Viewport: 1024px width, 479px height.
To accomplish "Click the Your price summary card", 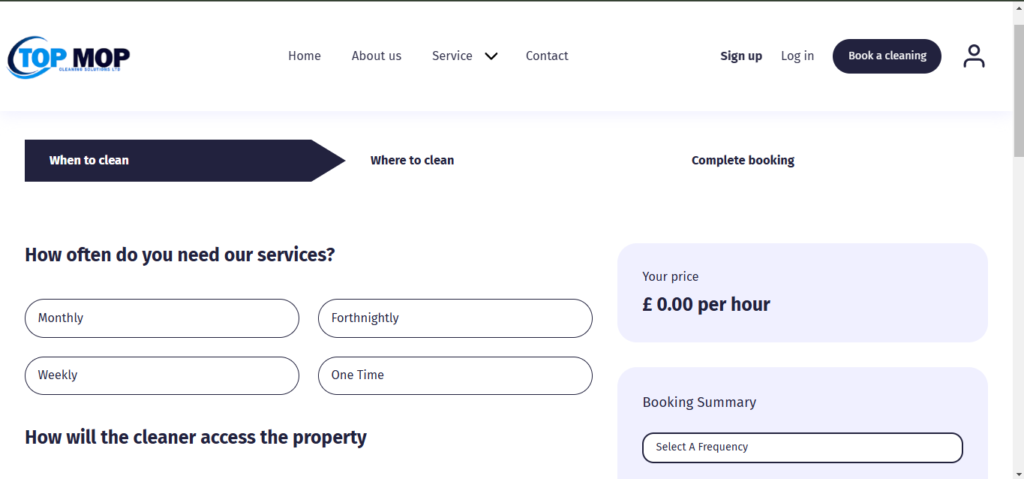I will point(802,292).
